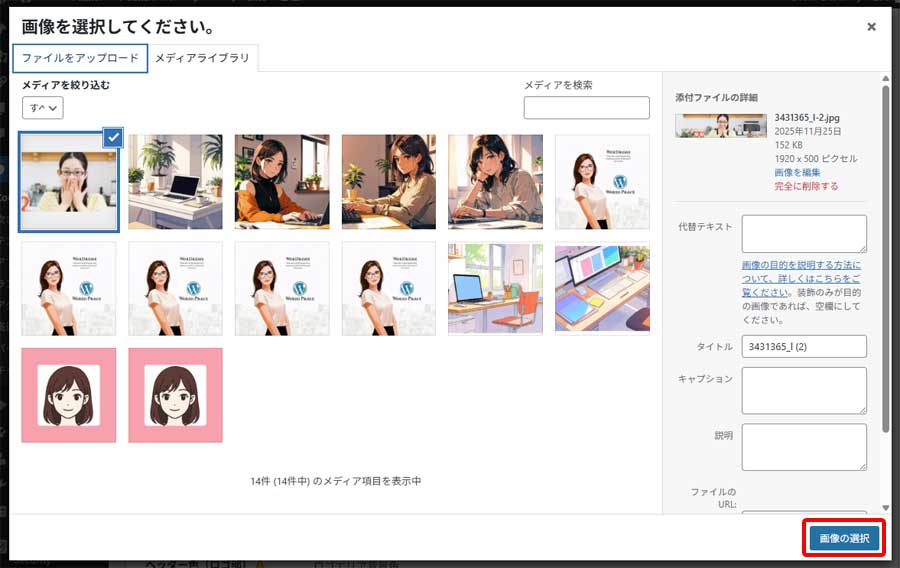Select the white desk with laptop thumbnail

(175, 182)
